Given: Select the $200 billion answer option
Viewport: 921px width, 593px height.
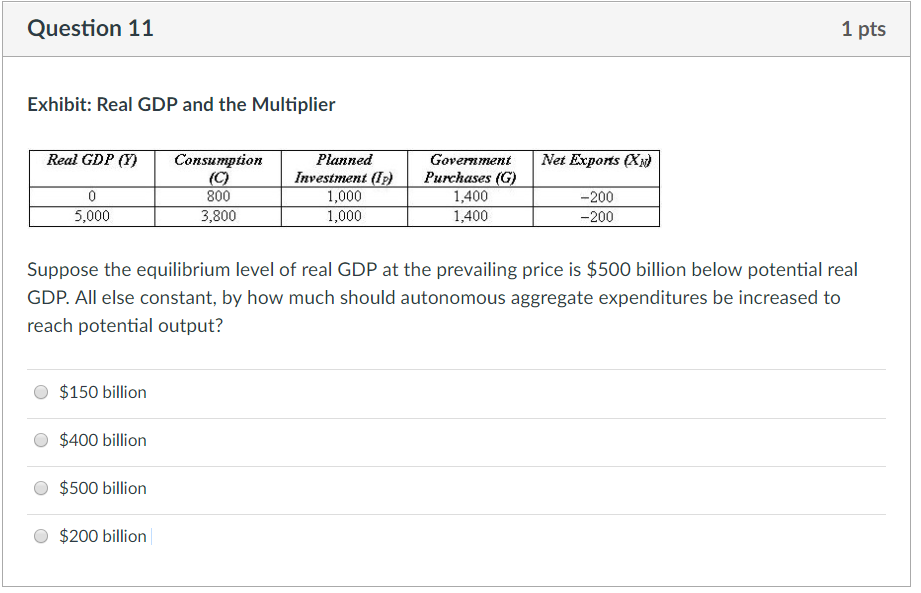Looking at the screenshot, I should (x=41, y=536).
